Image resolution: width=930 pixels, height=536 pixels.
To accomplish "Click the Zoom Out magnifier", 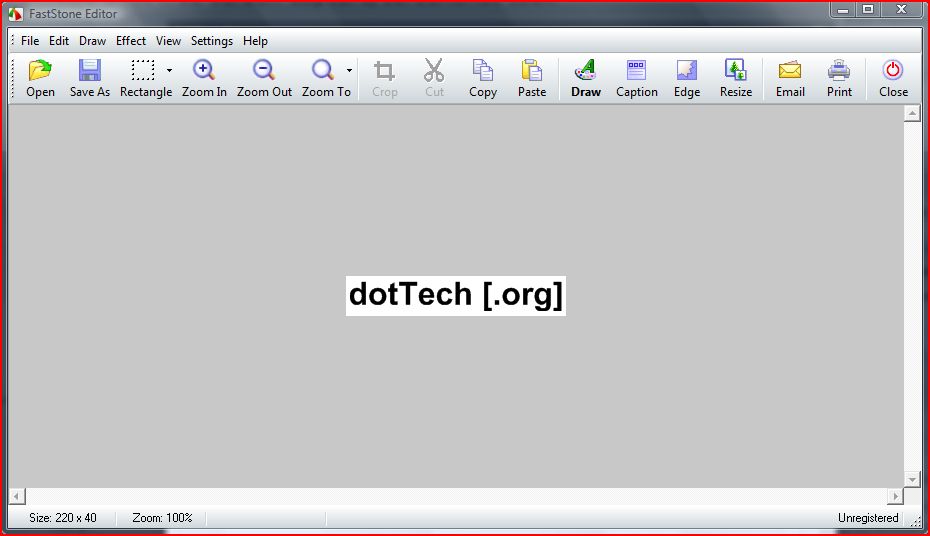I will (264, 71).
